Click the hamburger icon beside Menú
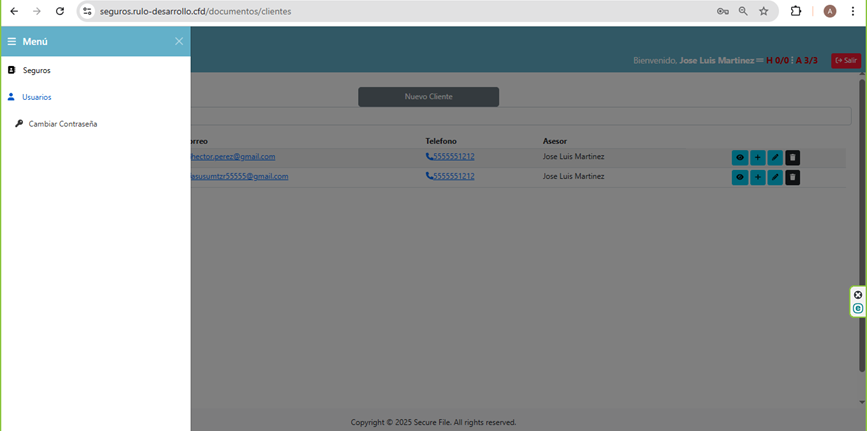 click(x=12, y=41)
